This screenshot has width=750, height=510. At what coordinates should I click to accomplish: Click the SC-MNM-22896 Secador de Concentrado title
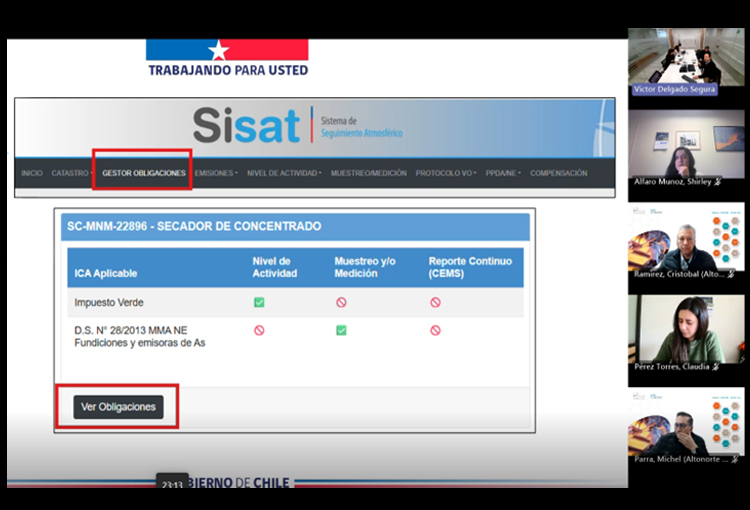(x=194, y=226)
